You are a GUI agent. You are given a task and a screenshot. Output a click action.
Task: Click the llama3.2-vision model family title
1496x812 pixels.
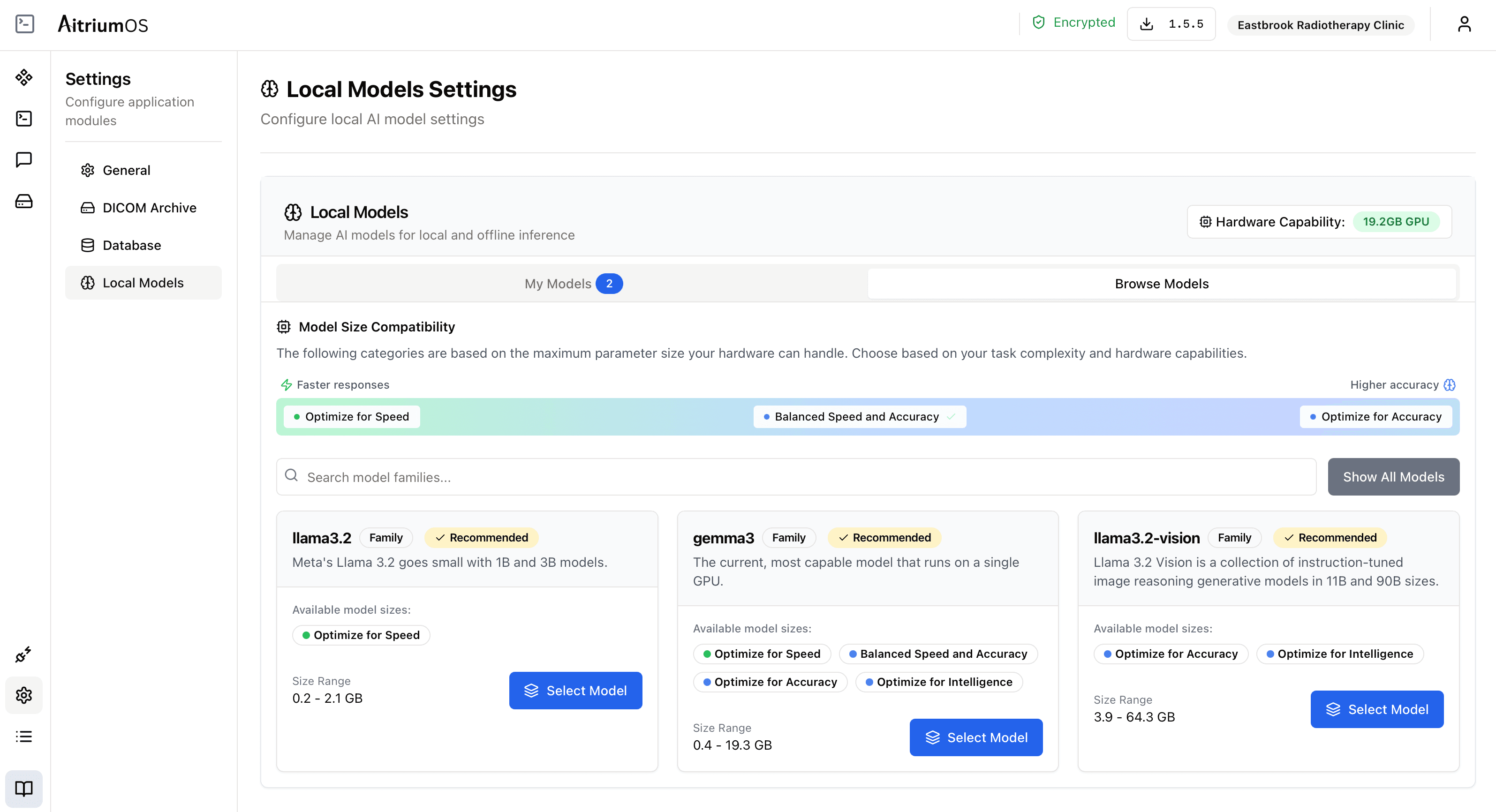click(x=1147, y=538)
